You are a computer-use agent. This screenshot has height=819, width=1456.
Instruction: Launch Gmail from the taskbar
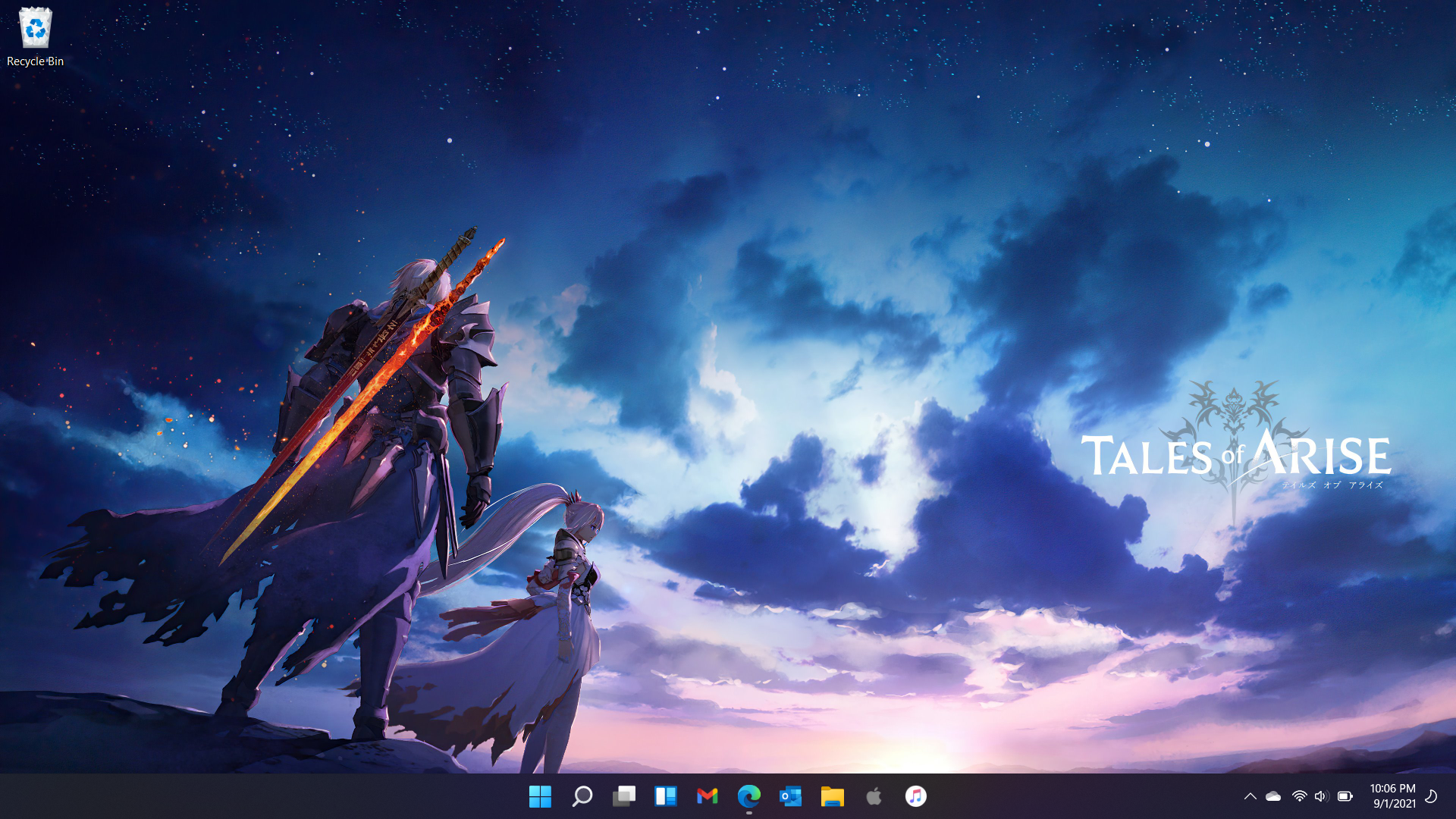[707, 796]
